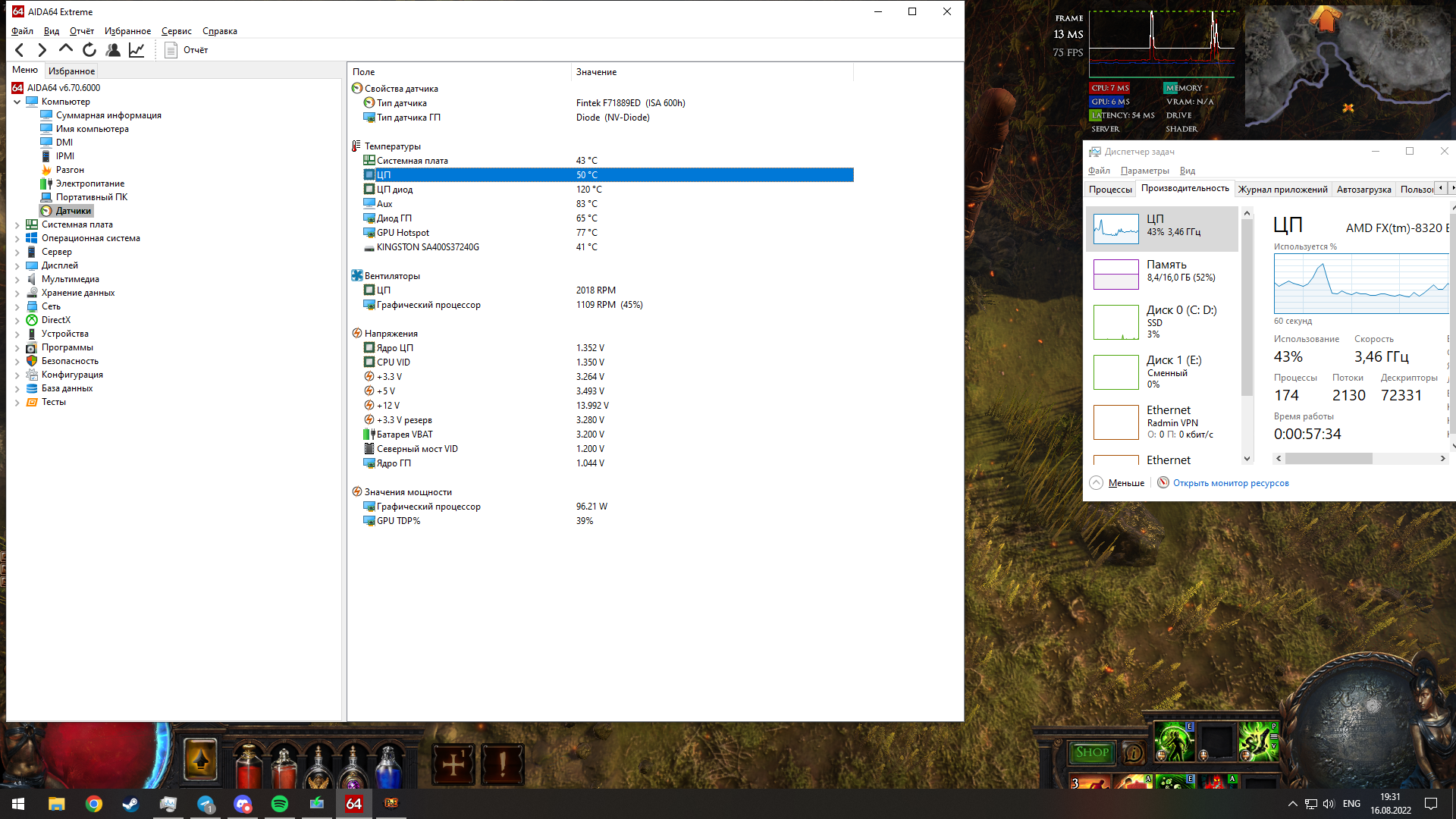The height and width of the screenshot is (819, 1456).
Task: Switch to Процессы tab in Task Manager
Action: tap(1110, 190)
